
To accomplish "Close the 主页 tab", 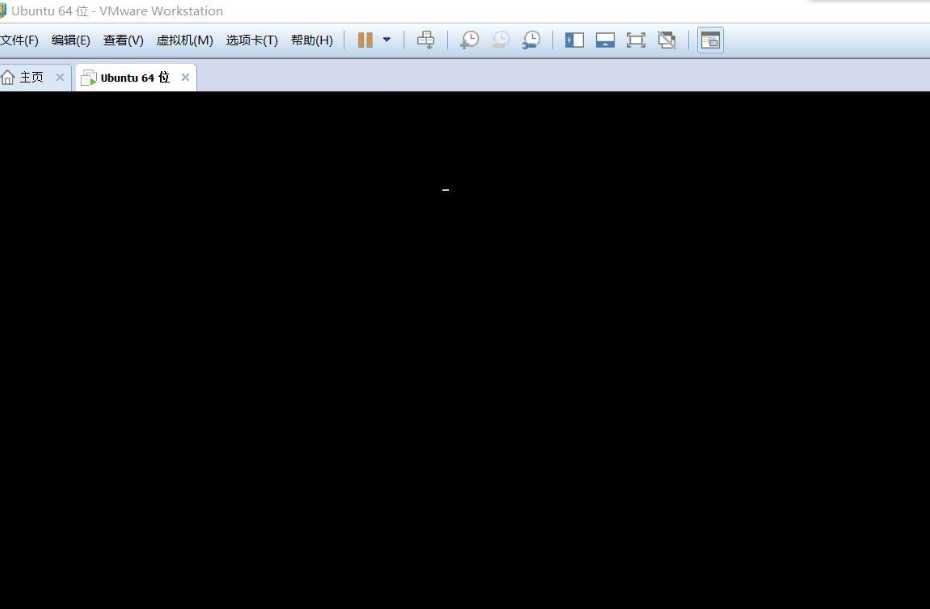I will 59,77.
